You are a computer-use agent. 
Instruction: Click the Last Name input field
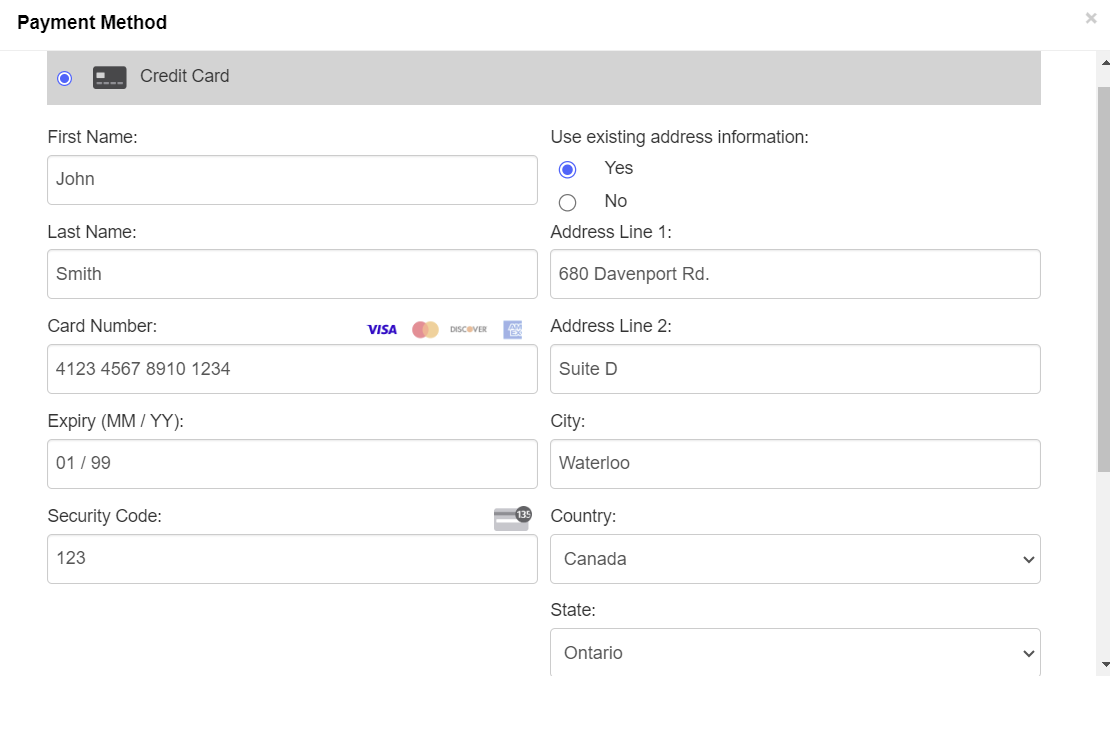pyautogui.click(x=292, y=274)
